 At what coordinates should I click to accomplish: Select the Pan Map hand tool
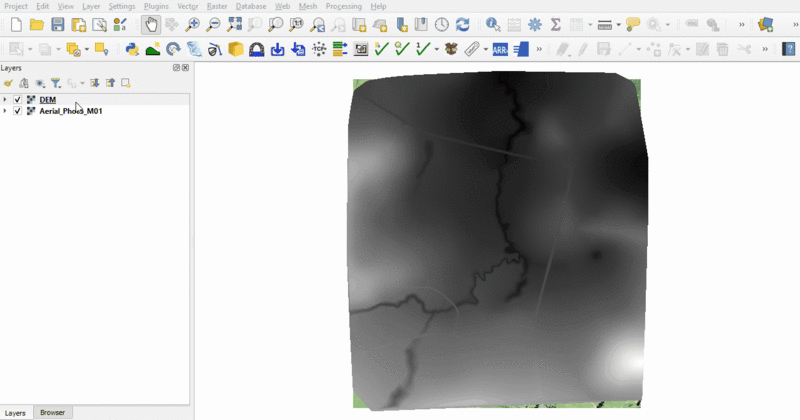pyautogui.click(x=151, y=25)
